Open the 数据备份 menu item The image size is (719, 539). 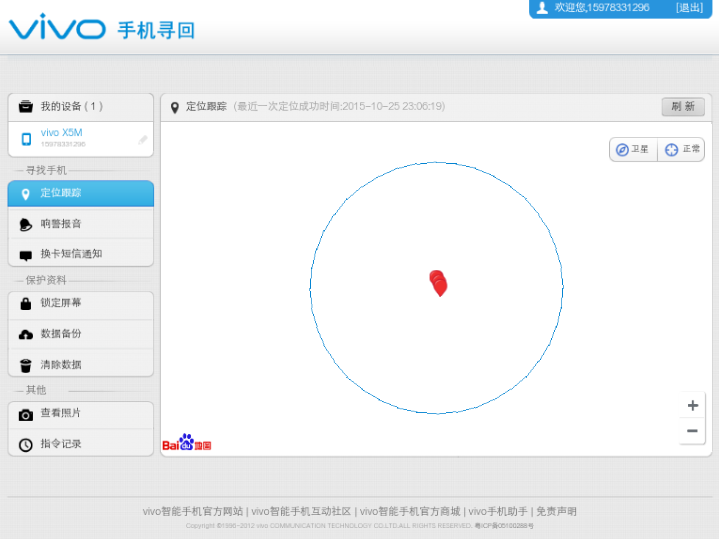coord(81,334)
